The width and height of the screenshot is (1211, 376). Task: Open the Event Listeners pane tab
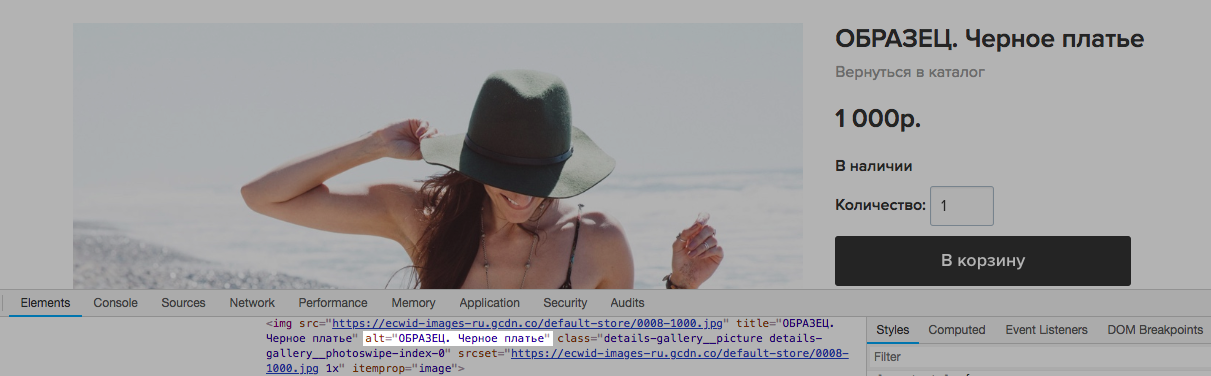[1046, 330]
